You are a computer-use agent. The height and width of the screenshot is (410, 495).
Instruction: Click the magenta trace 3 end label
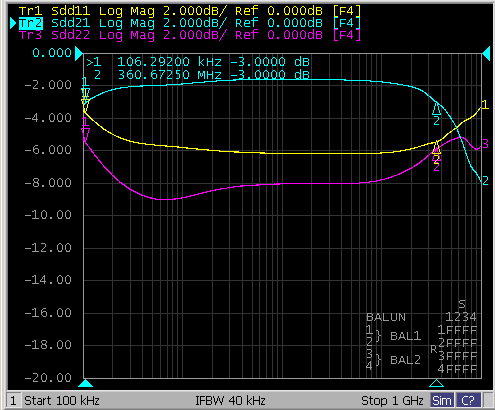(485, 144)
